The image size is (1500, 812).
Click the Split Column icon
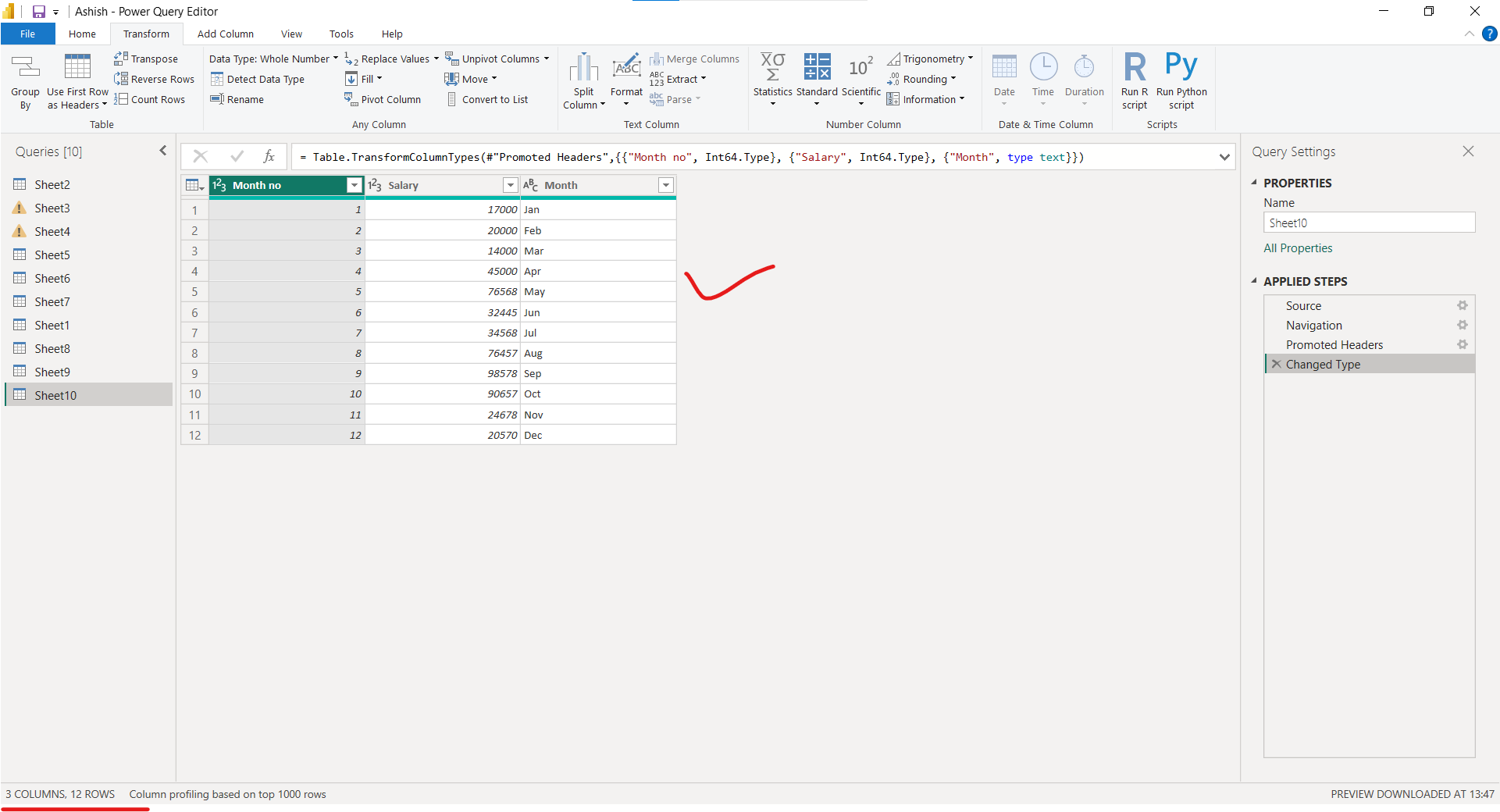pyautogui.click(x=583, y=69)
